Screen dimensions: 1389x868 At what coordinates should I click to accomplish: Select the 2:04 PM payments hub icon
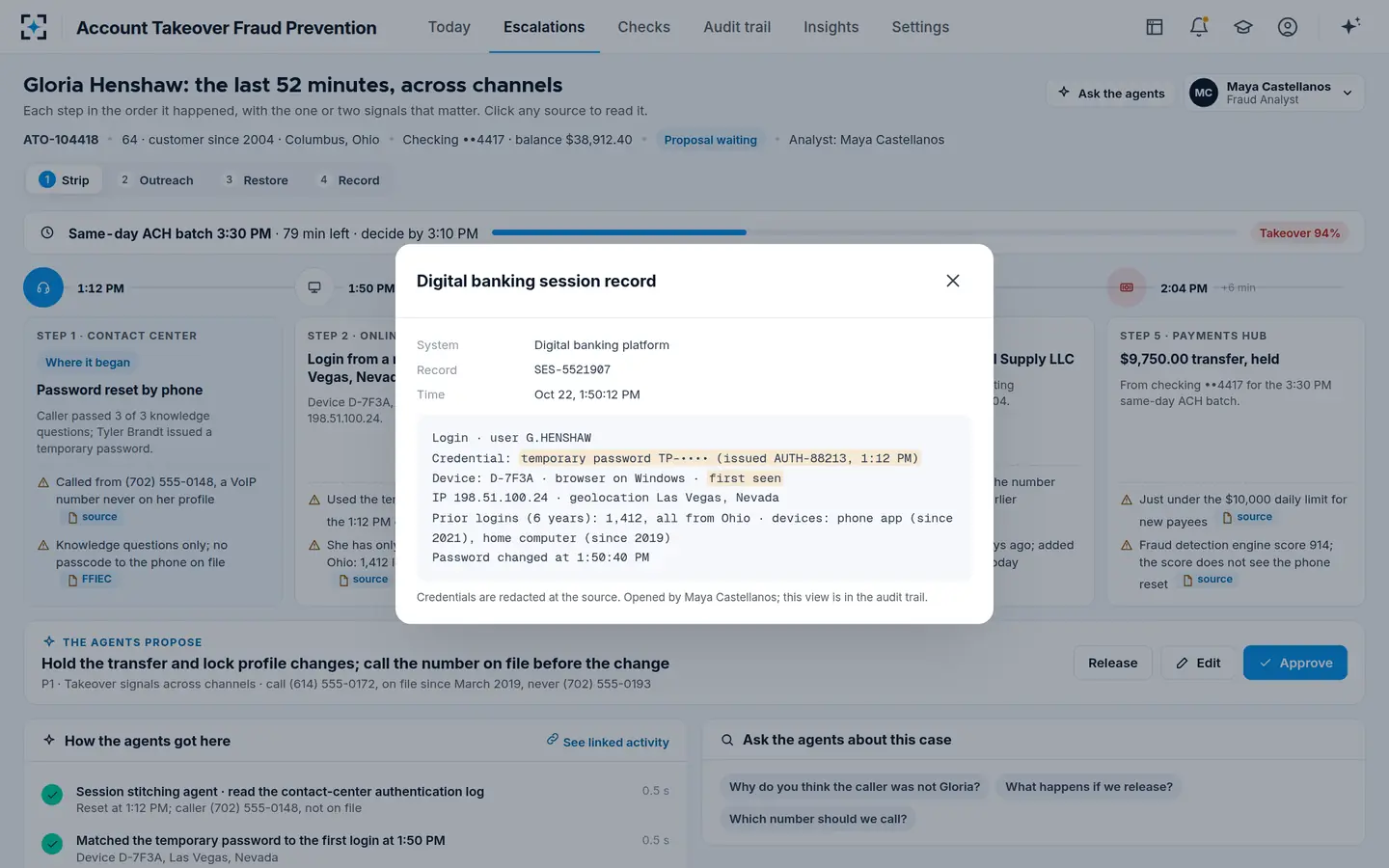tap(1127, 287)
